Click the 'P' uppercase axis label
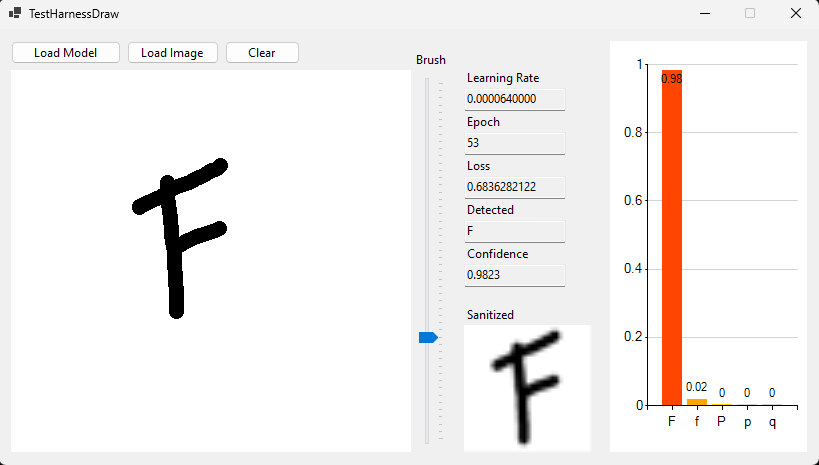This screenshot has width=819, height=465. pos(721,421)
